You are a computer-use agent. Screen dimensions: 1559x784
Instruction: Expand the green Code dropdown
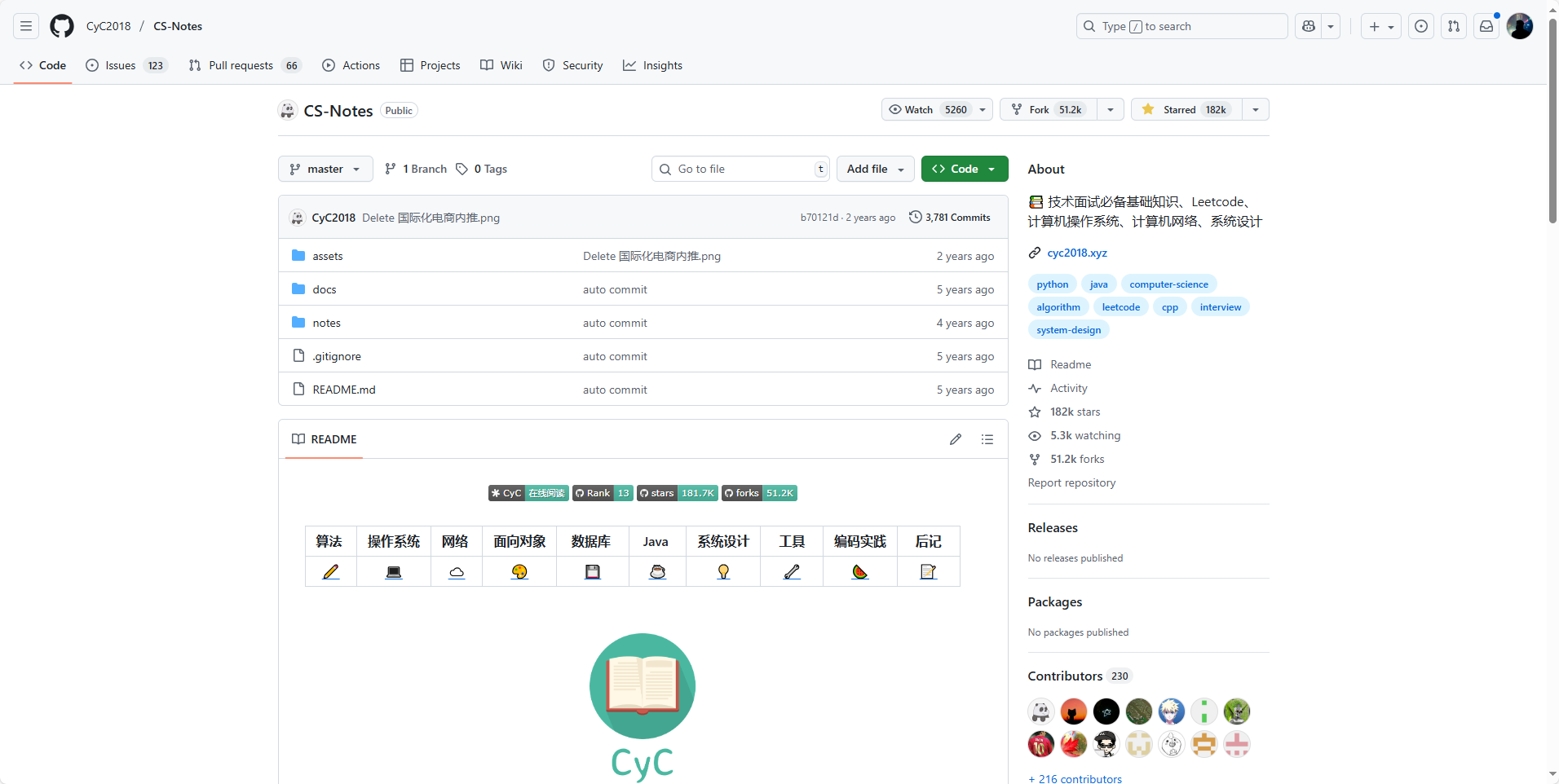pos(965,169)
